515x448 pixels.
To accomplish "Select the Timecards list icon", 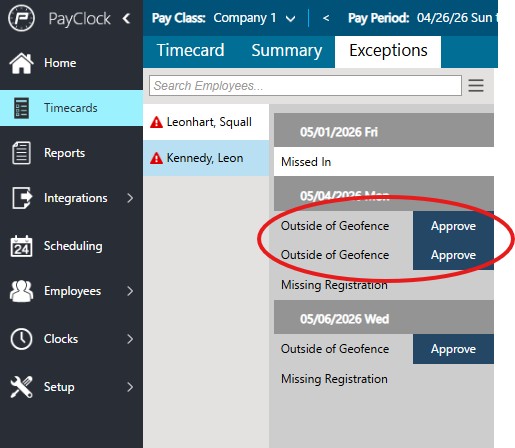I will [21, 108].
